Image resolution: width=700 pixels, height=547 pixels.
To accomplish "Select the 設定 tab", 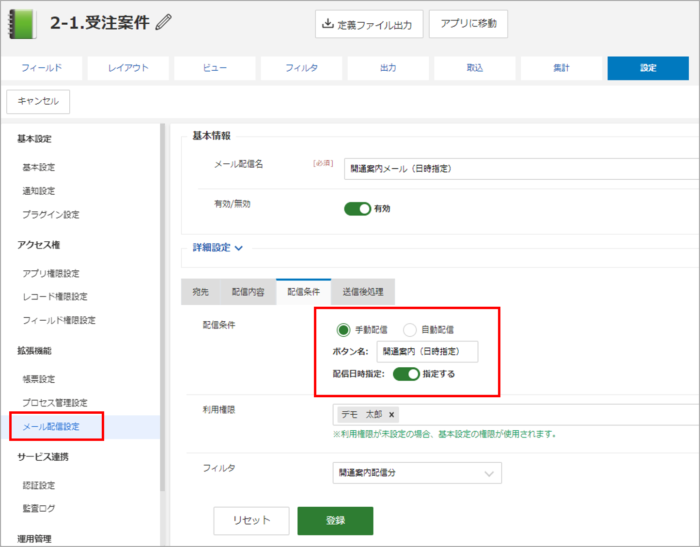I will pyautogui.click(x=648, y=68).
